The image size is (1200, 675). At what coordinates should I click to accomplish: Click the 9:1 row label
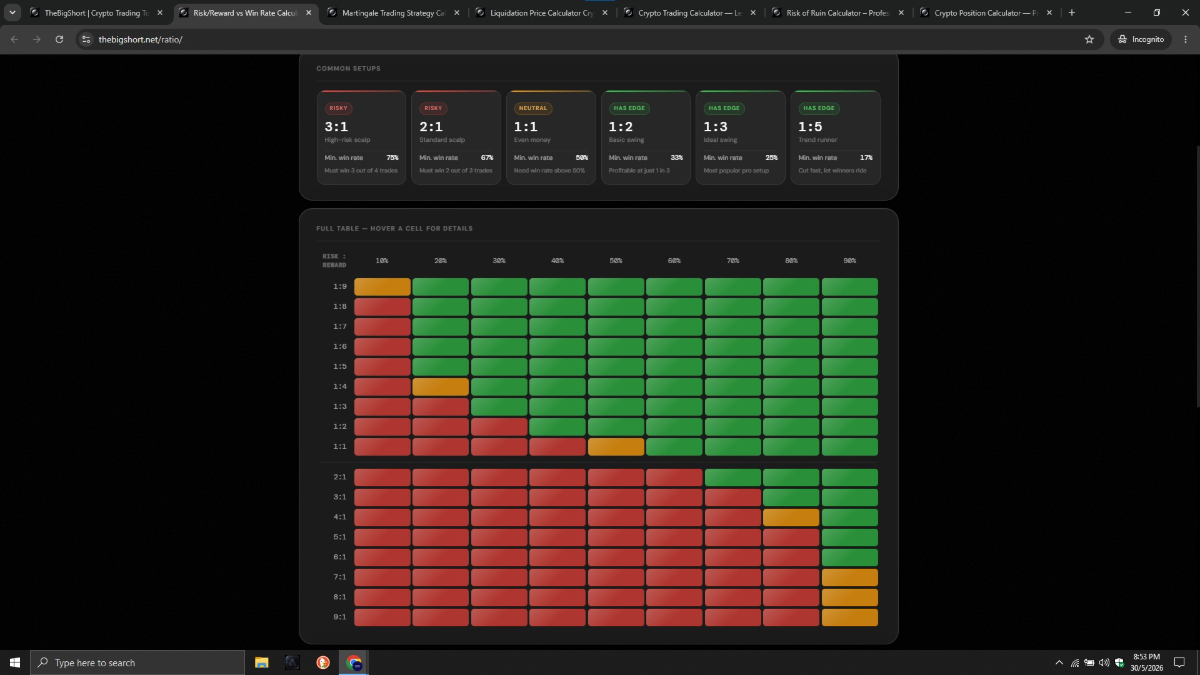pyautogui.click(x=340, y=618)
